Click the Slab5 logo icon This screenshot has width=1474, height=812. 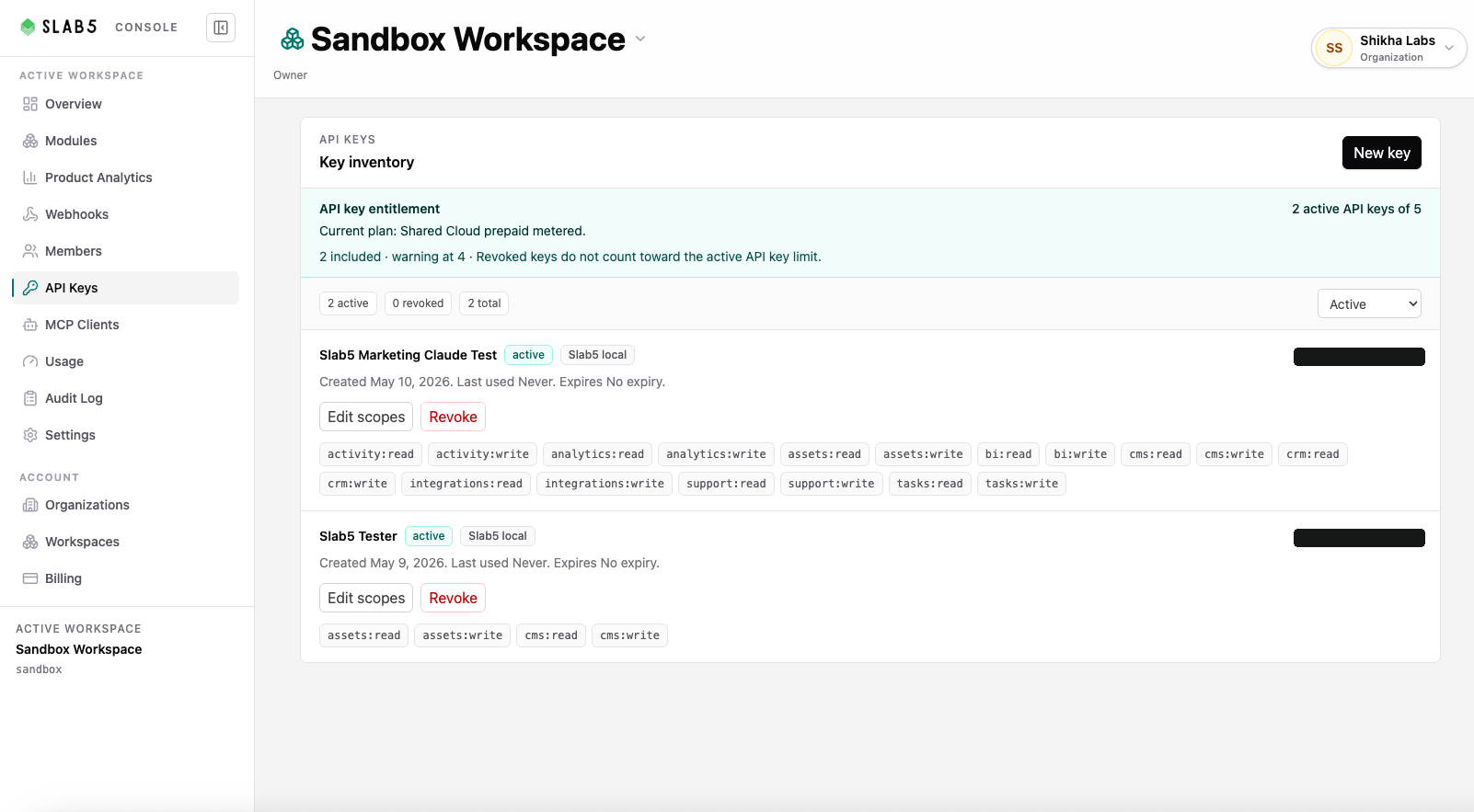coord(28,27)
